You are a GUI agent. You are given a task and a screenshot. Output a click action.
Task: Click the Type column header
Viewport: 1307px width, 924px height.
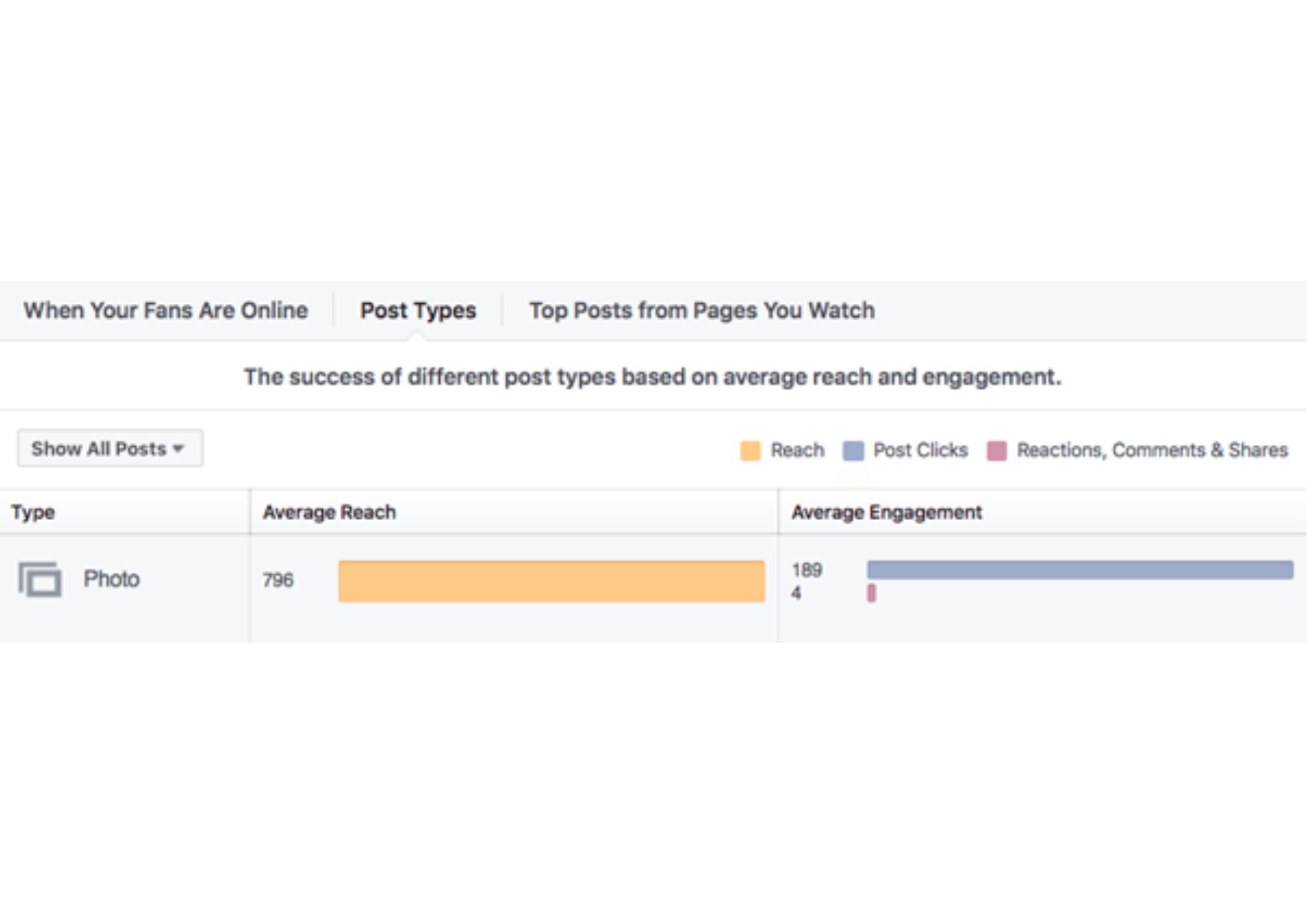tap(33, 512)
